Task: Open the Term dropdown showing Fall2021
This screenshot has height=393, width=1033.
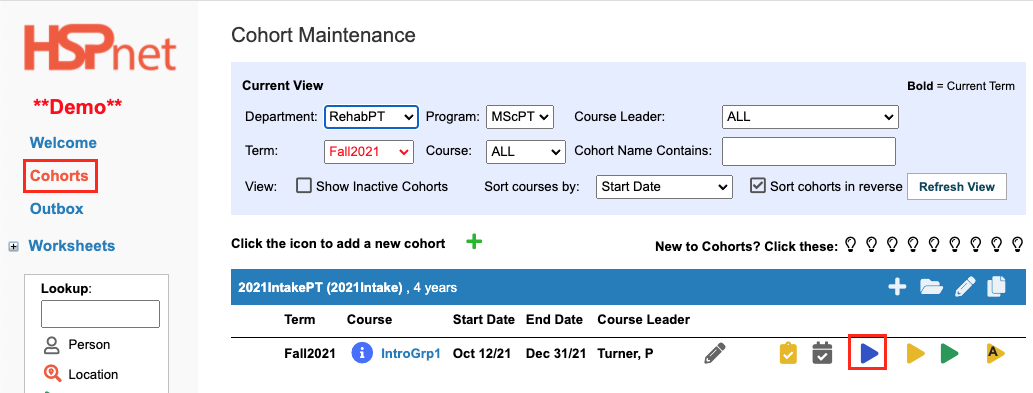Action: point(369,151)
